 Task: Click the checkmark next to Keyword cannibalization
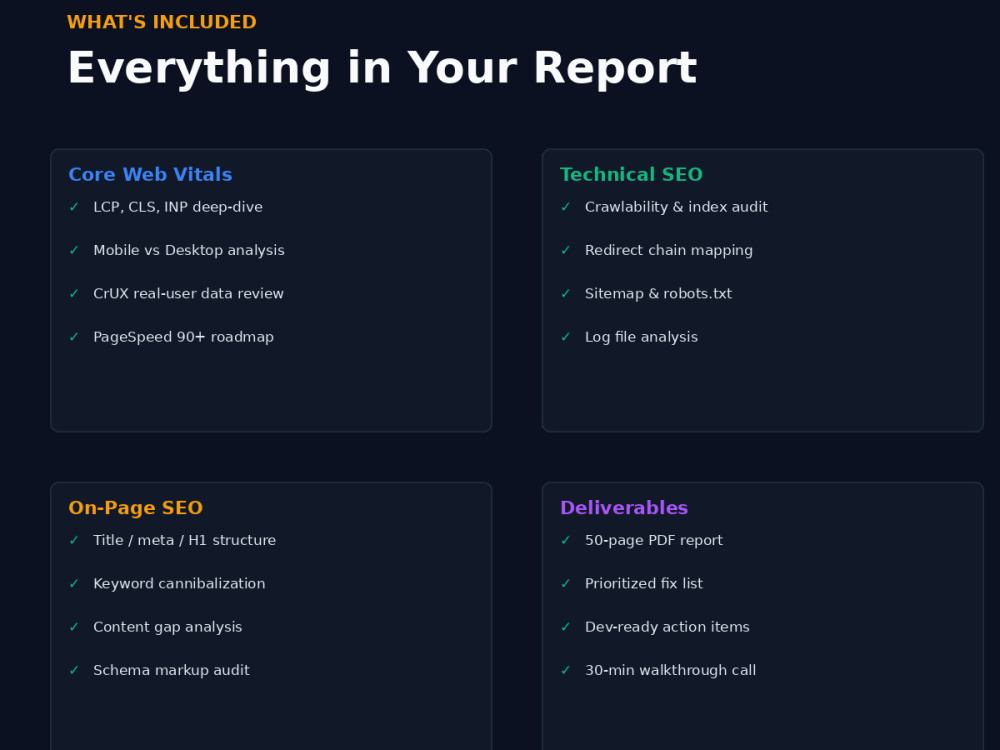coord(74,584)
